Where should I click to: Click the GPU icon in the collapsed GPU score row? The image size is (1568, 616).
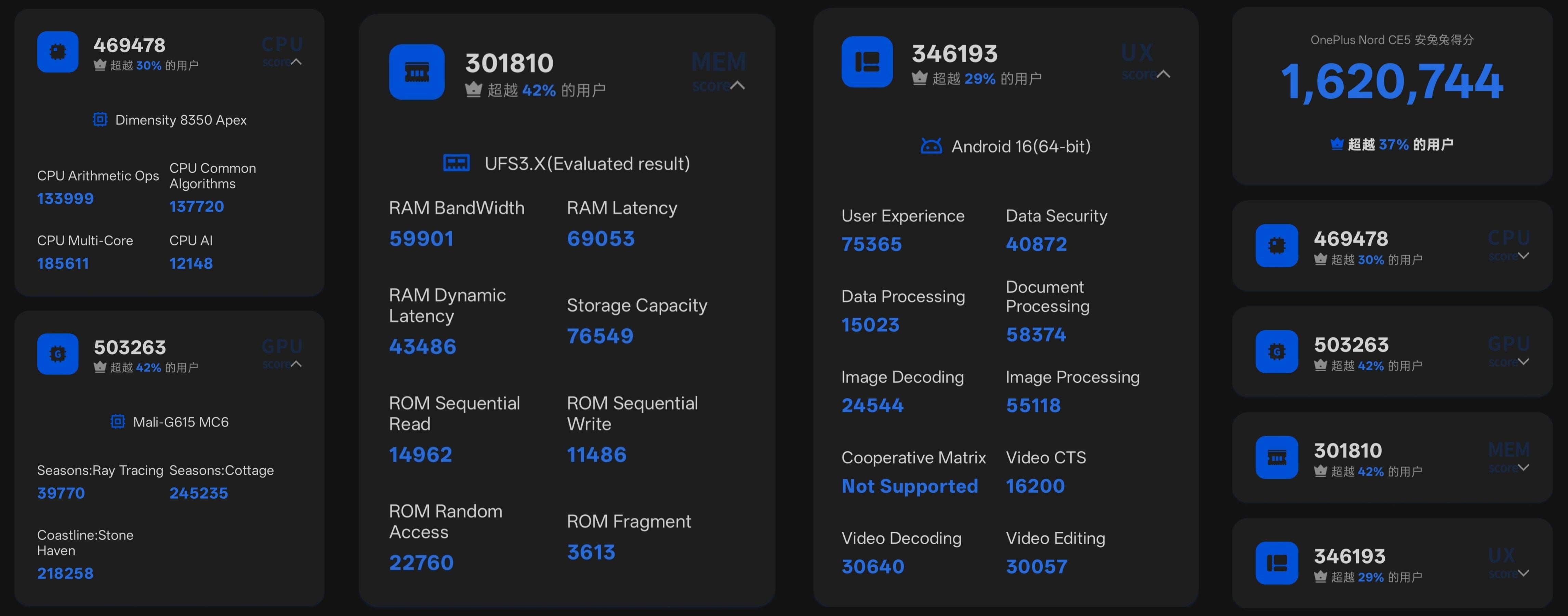(1277, 351)
